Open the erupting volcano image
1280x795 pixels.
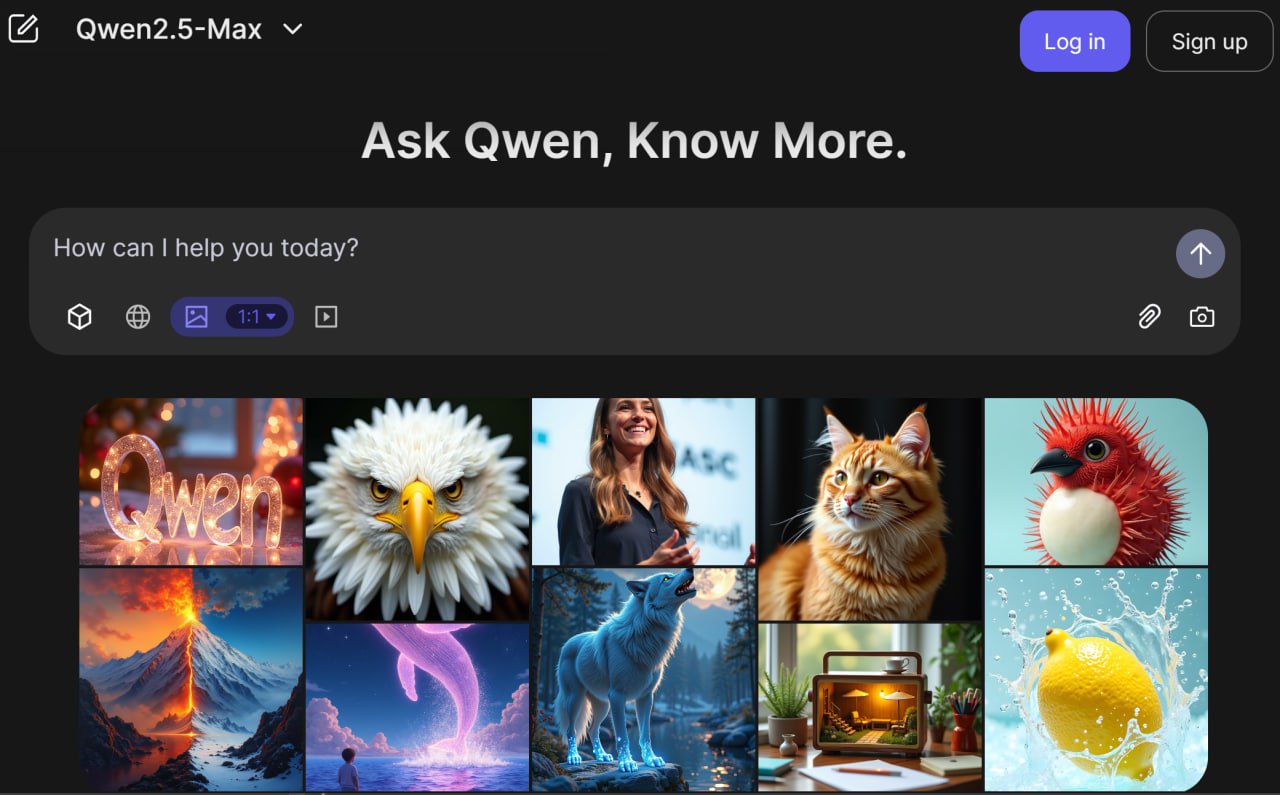(191, 679)
